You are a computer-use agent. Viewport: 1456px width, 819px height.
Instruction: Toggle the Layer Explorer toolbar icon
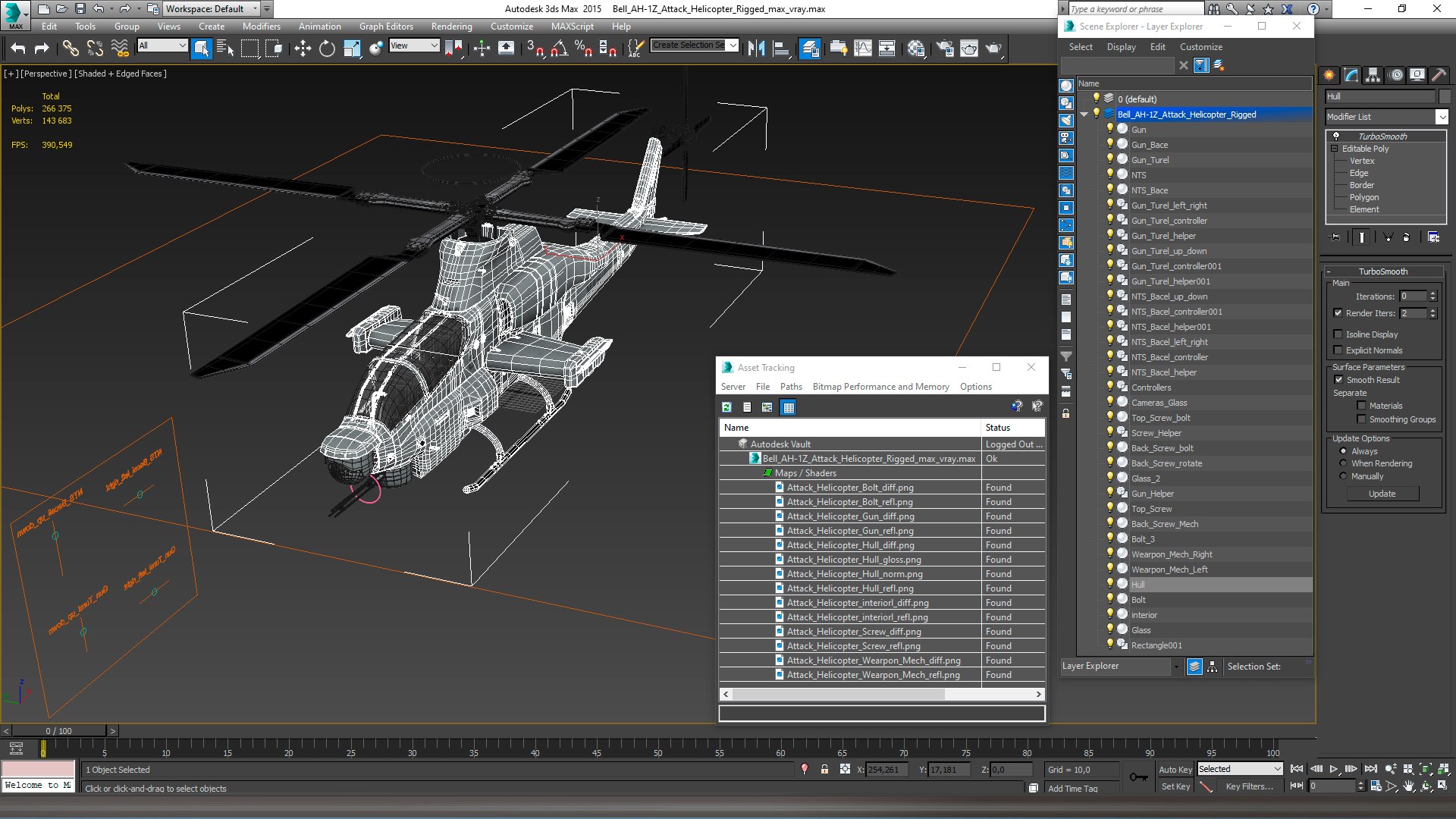tap(810, 49)
